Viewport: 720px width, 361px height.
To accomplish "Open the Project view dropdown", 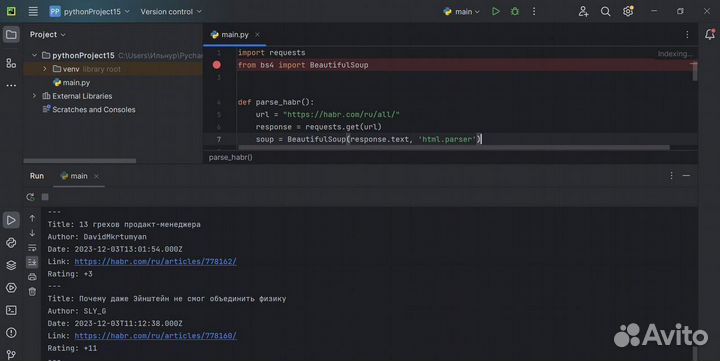I will pyautogui.click(x=47, y=34).
